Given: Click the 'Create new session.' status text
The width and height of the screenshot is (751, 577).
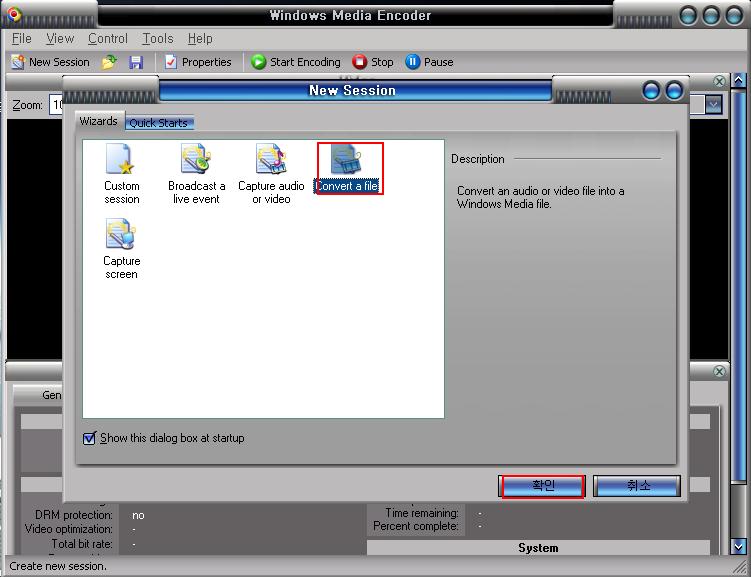Looking at the screenshot, I should tap(57, 566).
